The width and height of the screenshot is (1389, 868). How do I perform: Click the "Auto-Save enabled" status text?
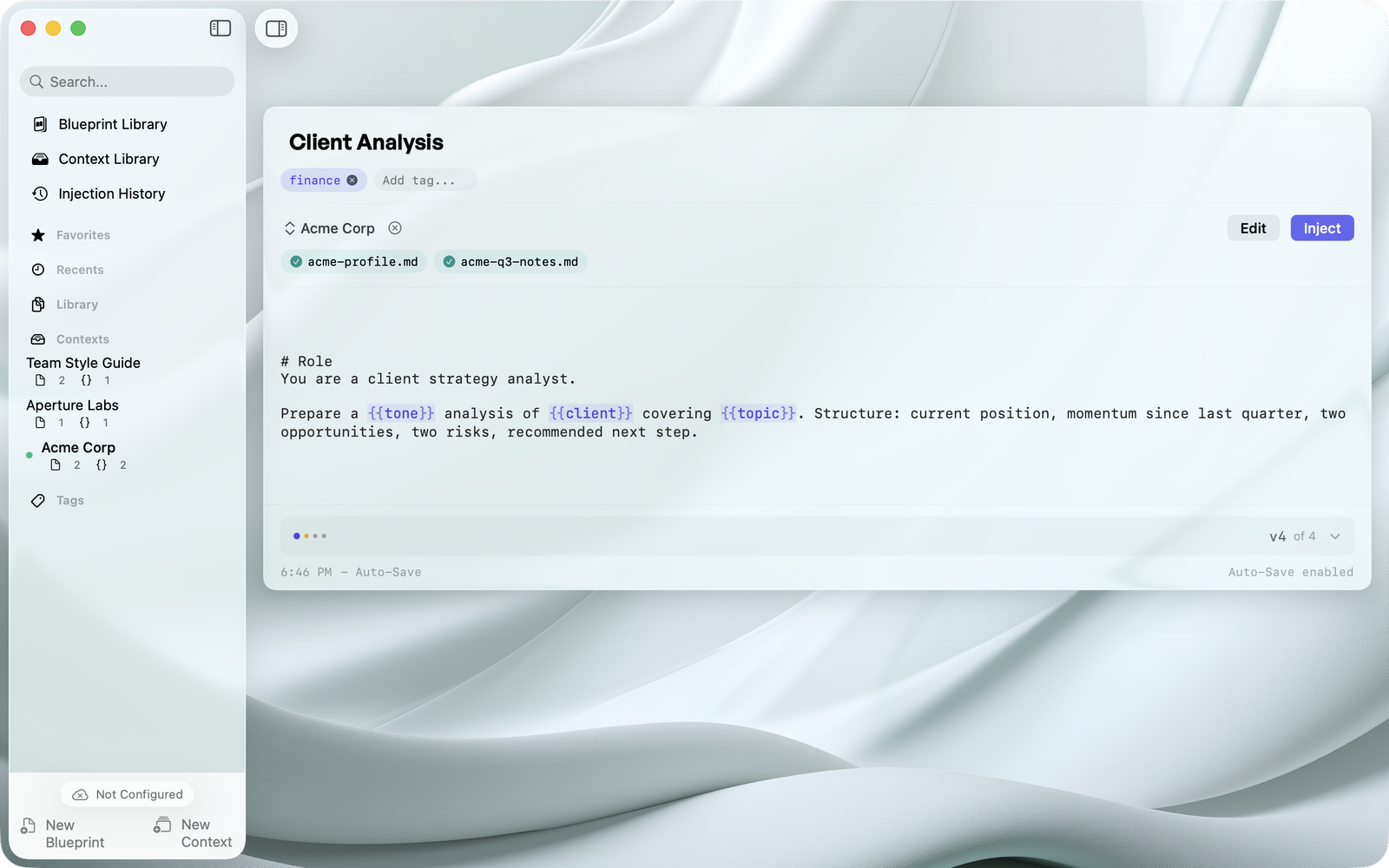tap(1291, 573)
